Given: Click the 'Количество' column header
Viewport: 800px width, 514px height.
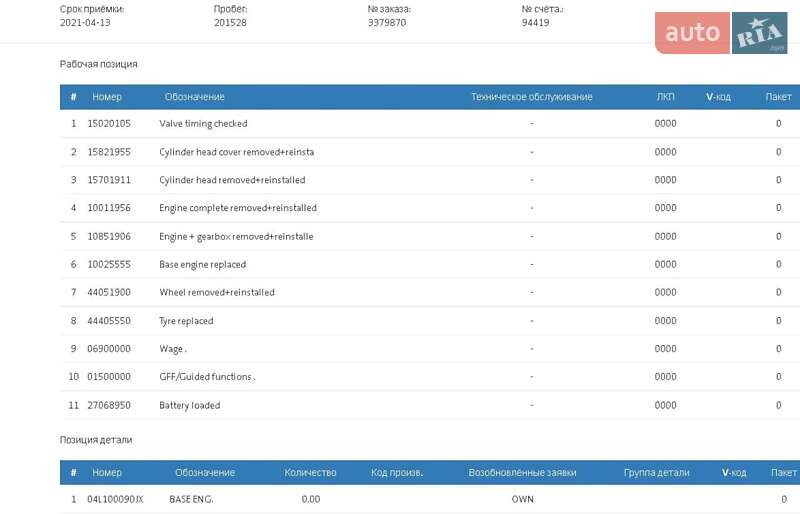Looking at the screenshot, I should 310,472.
